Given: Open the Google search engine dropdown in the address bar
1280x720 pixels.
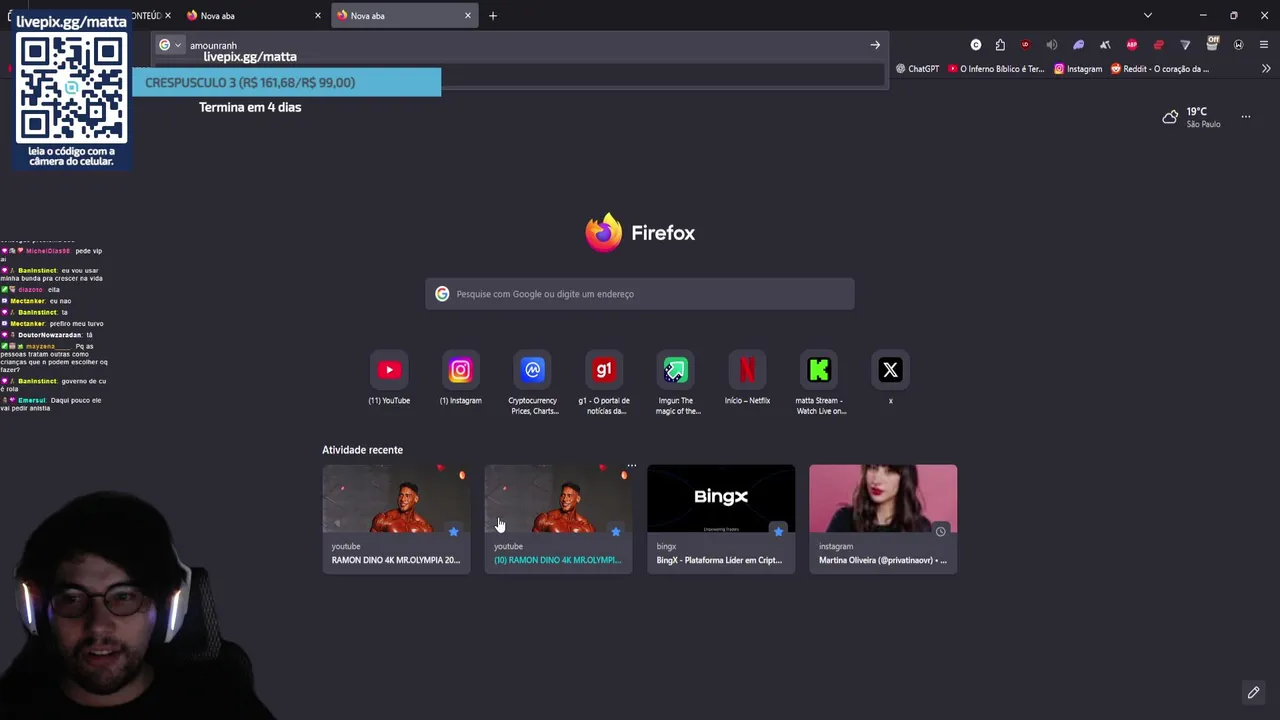Looking at the screenshot, I should tap(170, 45).
